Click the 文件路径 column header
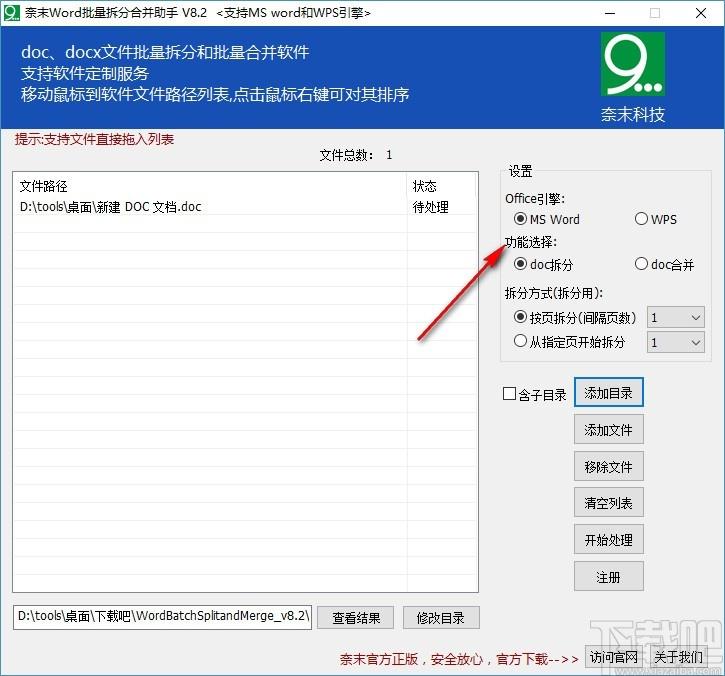The height and width of the screenshot is (676, 725). [x=210, y=186]
